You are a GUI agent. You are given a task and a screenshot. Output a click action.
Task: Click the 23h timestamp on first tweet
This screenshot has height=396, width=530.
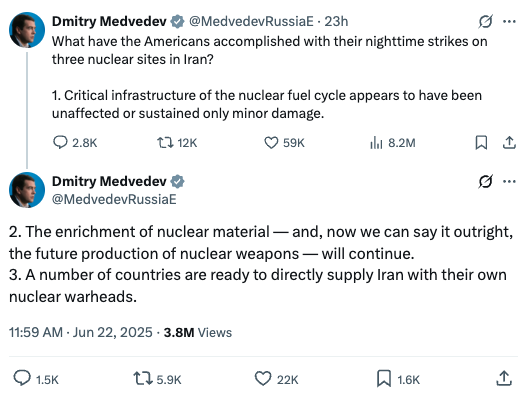[x=336, y=21]
